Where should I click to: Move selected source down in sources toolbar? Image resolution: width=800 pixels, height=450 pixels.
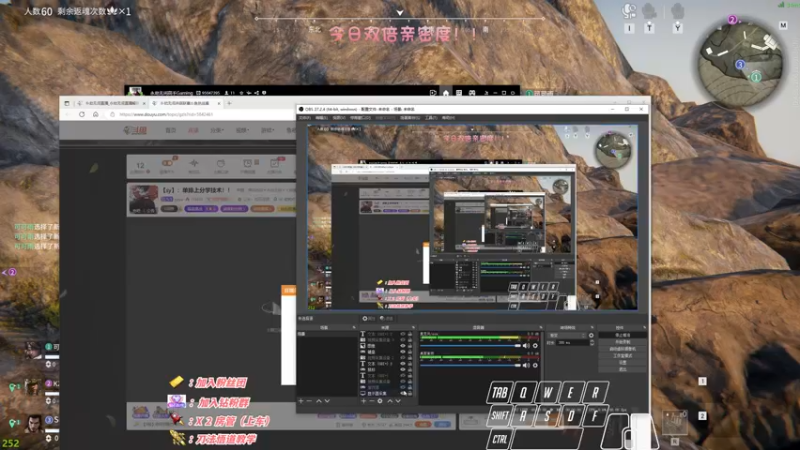[x=398, y=401]
